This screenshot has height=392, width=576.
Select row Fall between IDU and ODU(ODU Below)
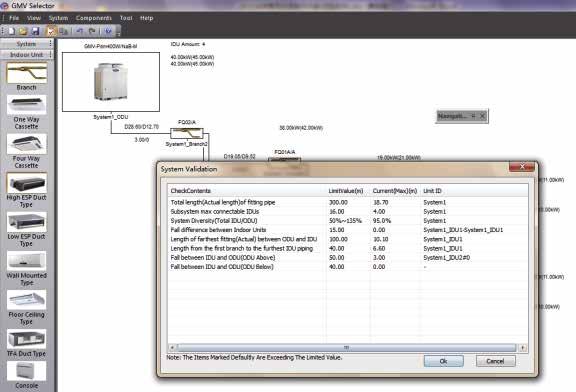click(348, 267)
